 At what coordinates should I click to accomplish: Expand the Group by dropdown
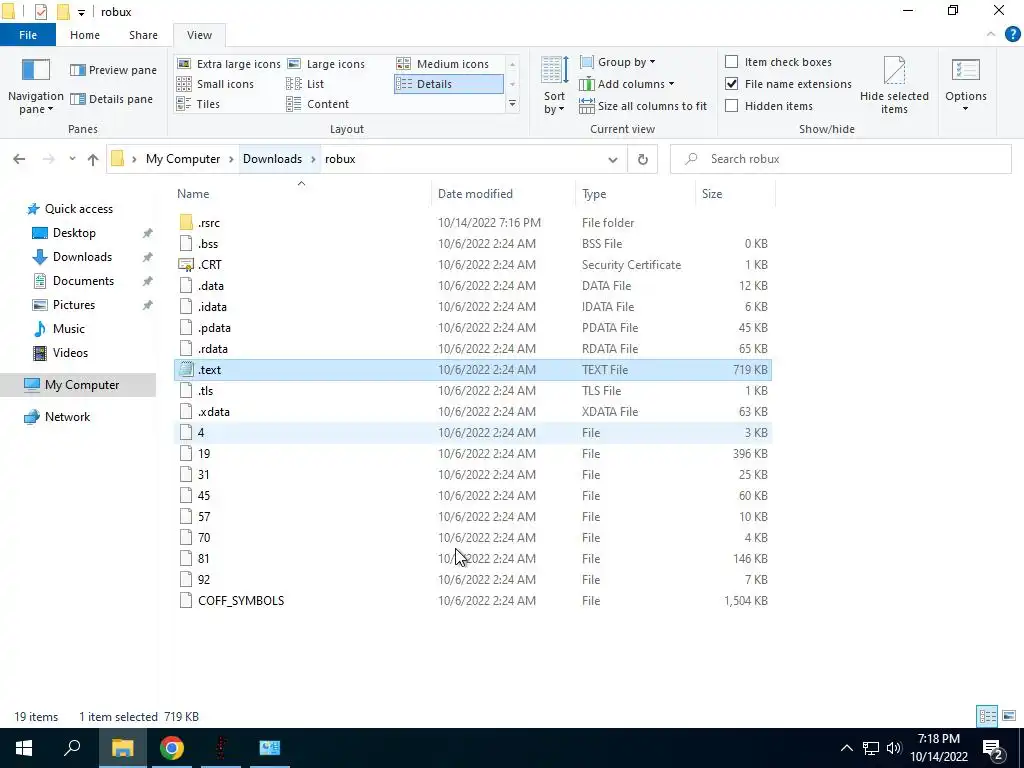tap(618, 62)
